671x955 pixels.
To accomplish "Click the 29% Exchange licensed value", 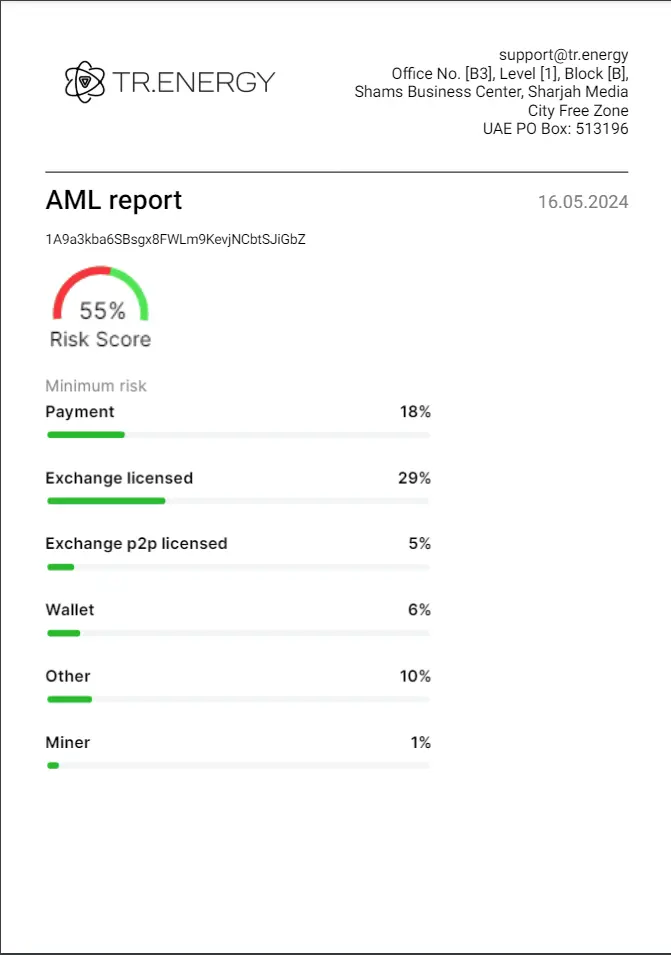I will coord(414,478).
